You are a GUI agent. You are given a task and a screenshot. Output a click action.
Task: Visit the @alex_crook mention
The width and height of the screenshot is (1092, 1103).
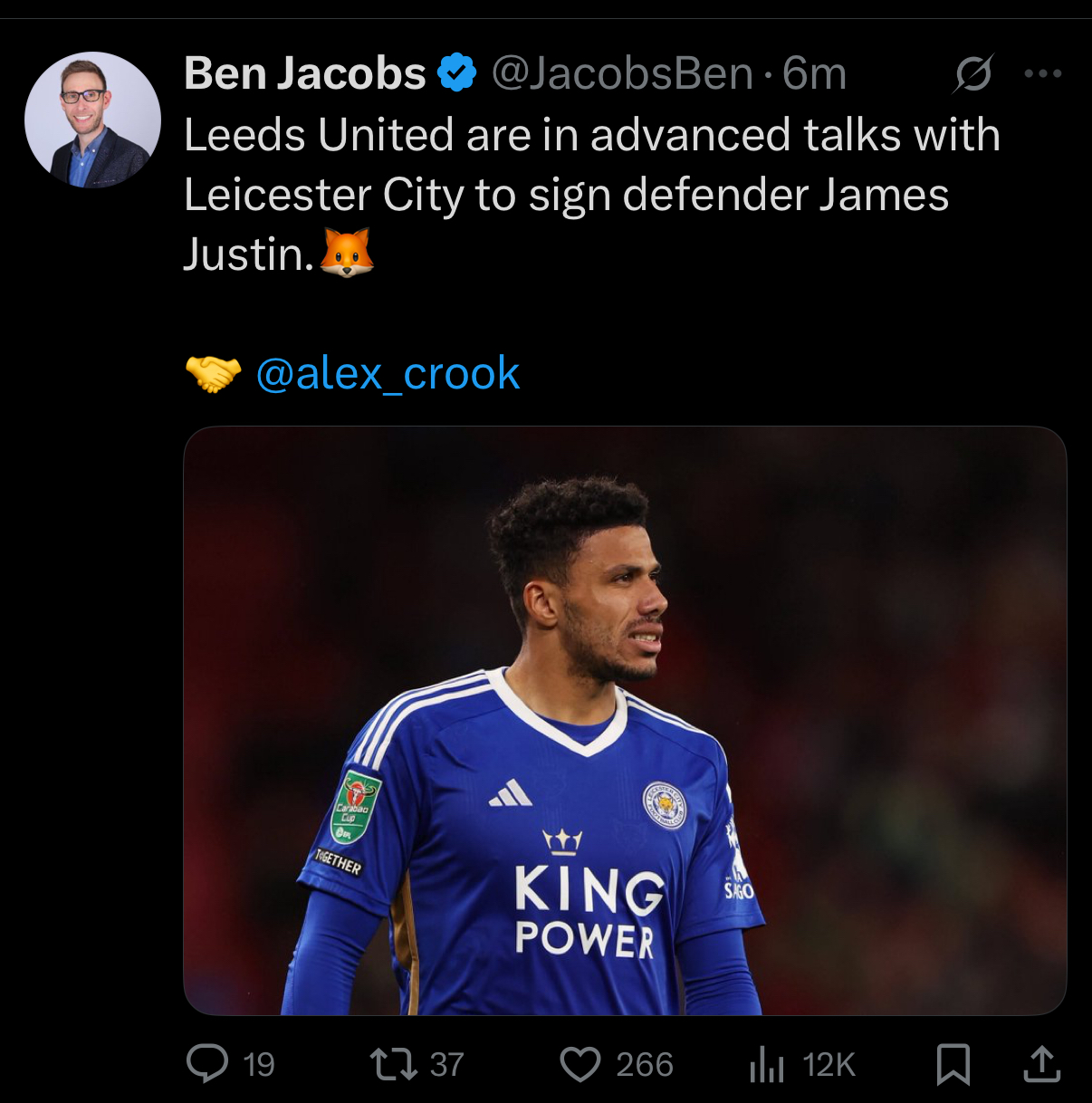click(388, 373)
